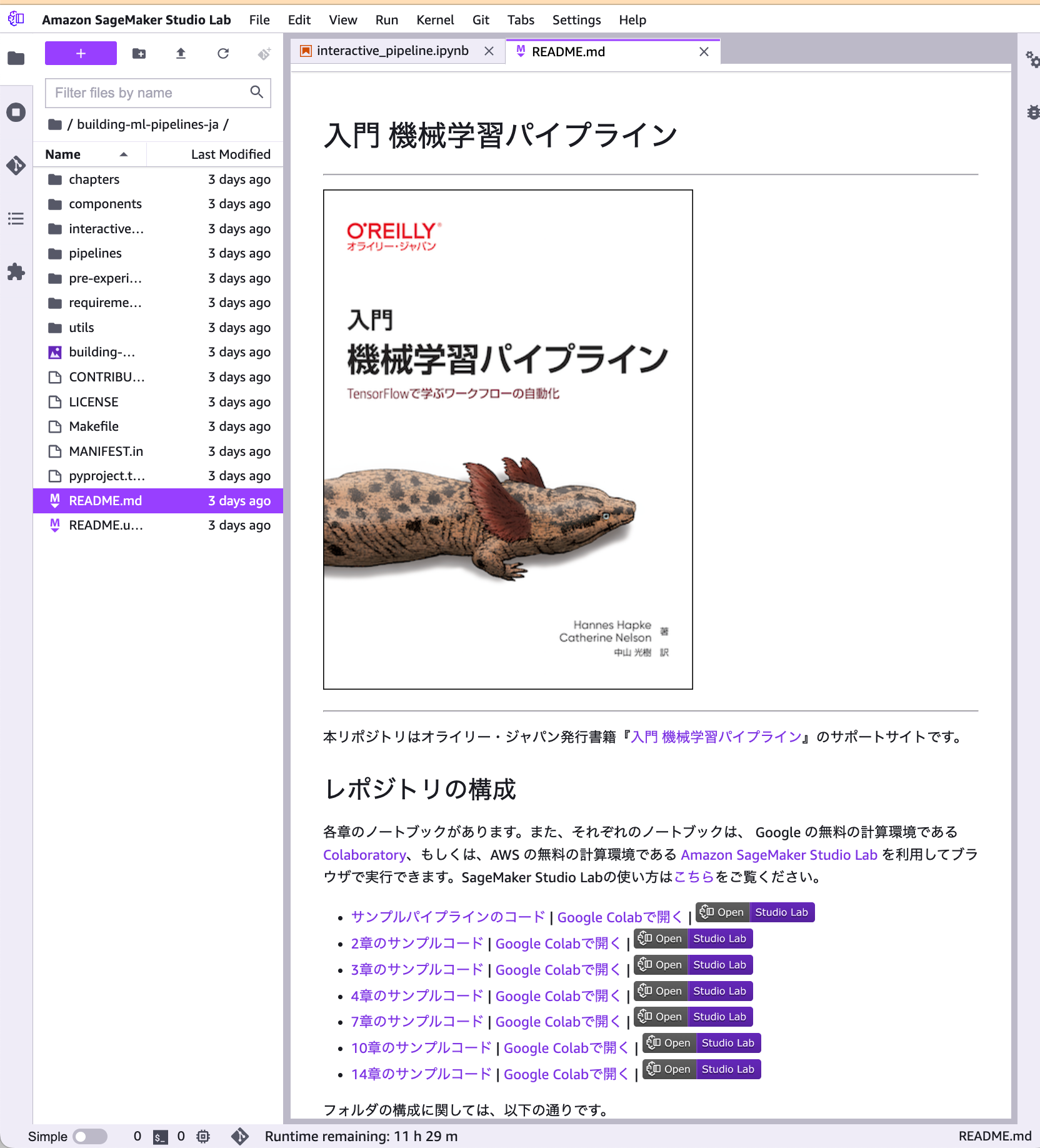Select the chapters folder
The image size is (1040, 1148).
click(158, 179)
